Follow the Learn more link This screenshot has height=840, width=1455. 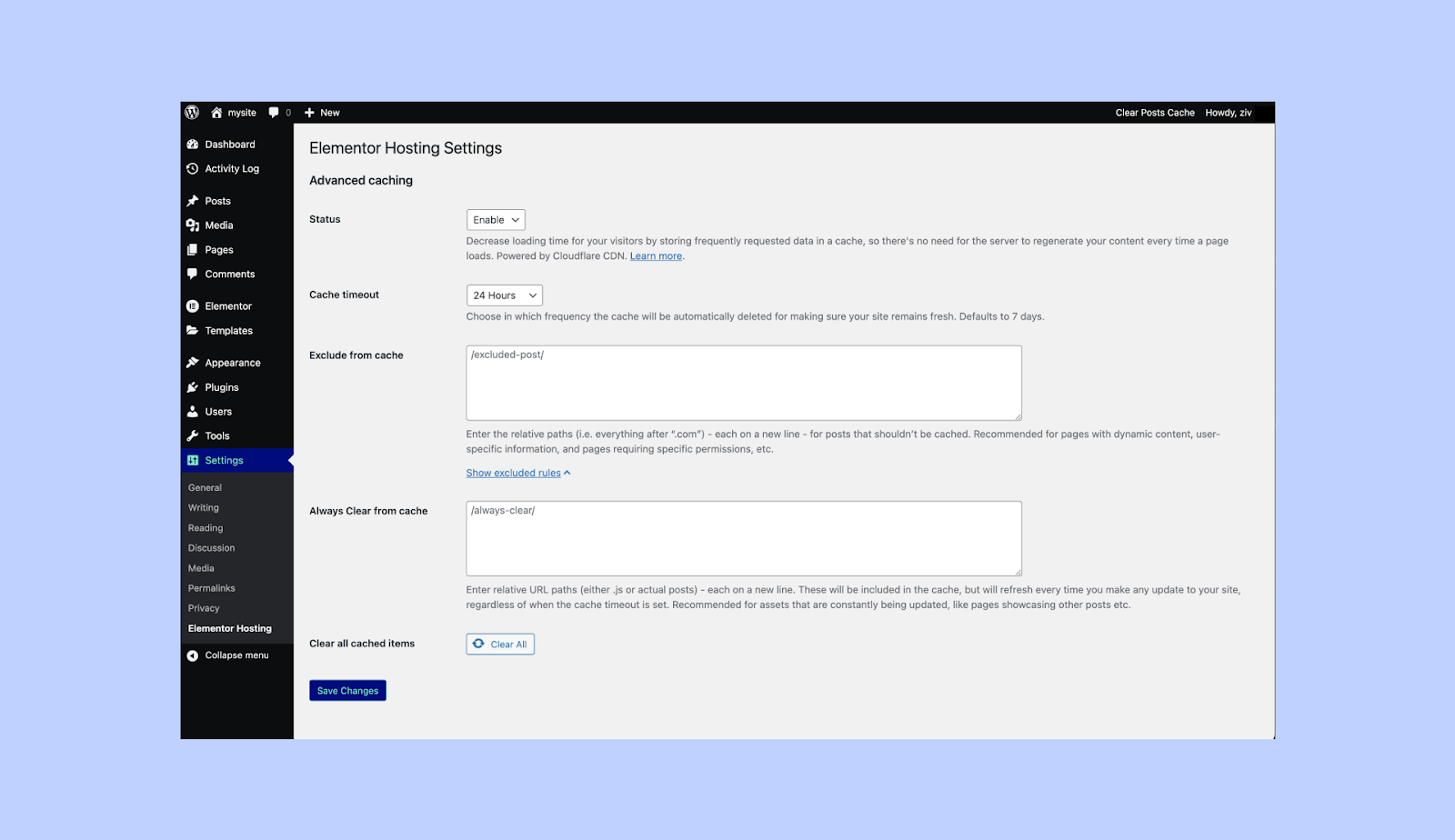[656, 256]
